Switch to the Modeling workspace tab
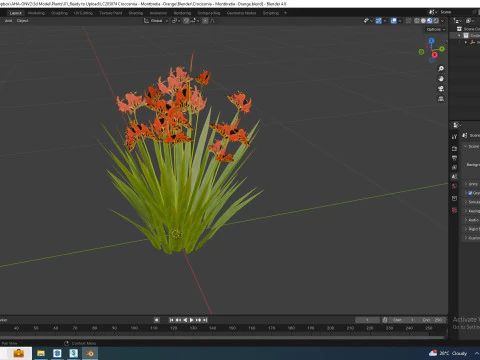480x360 pixels. [36, 13]
